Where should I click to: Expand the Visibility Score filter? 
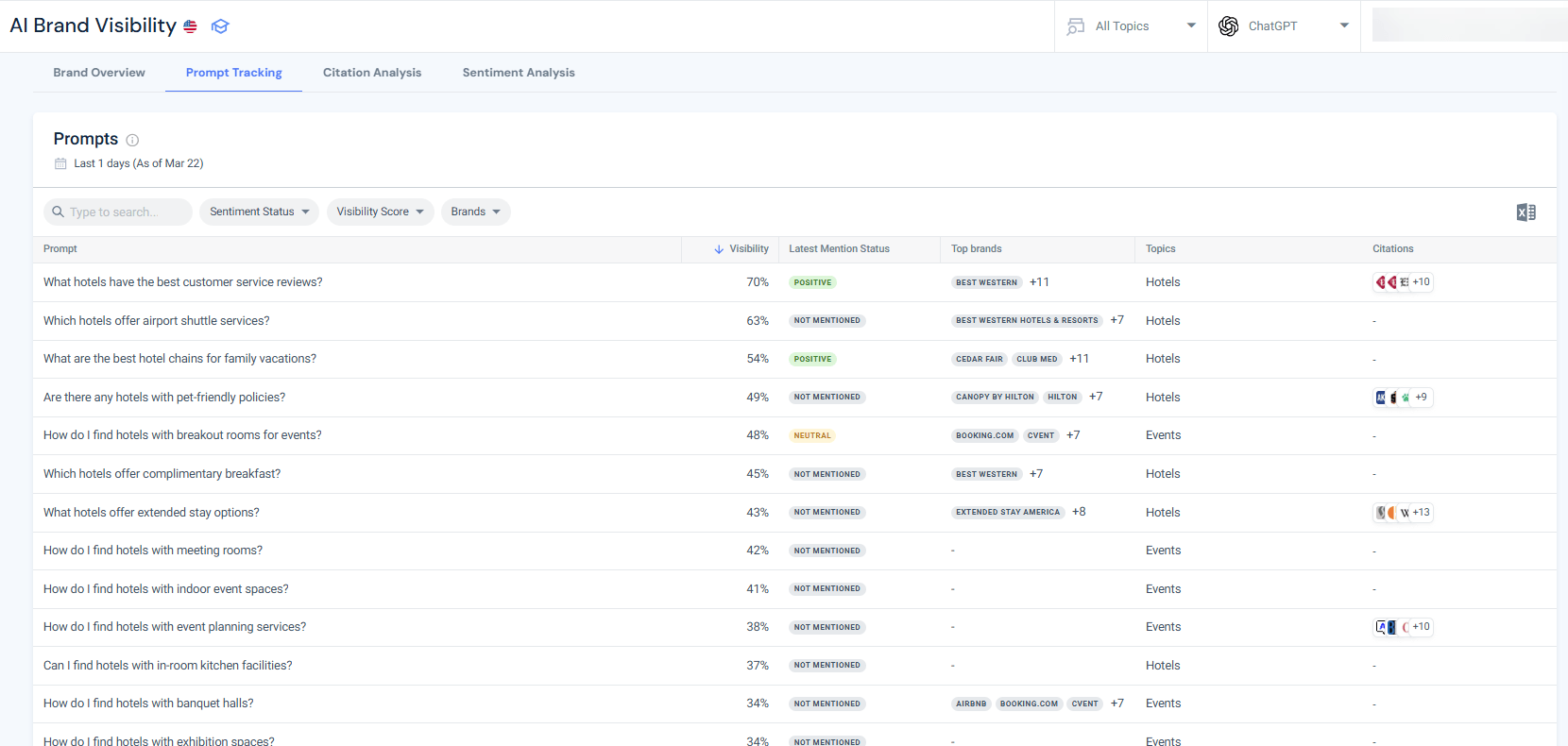[381, 212]
